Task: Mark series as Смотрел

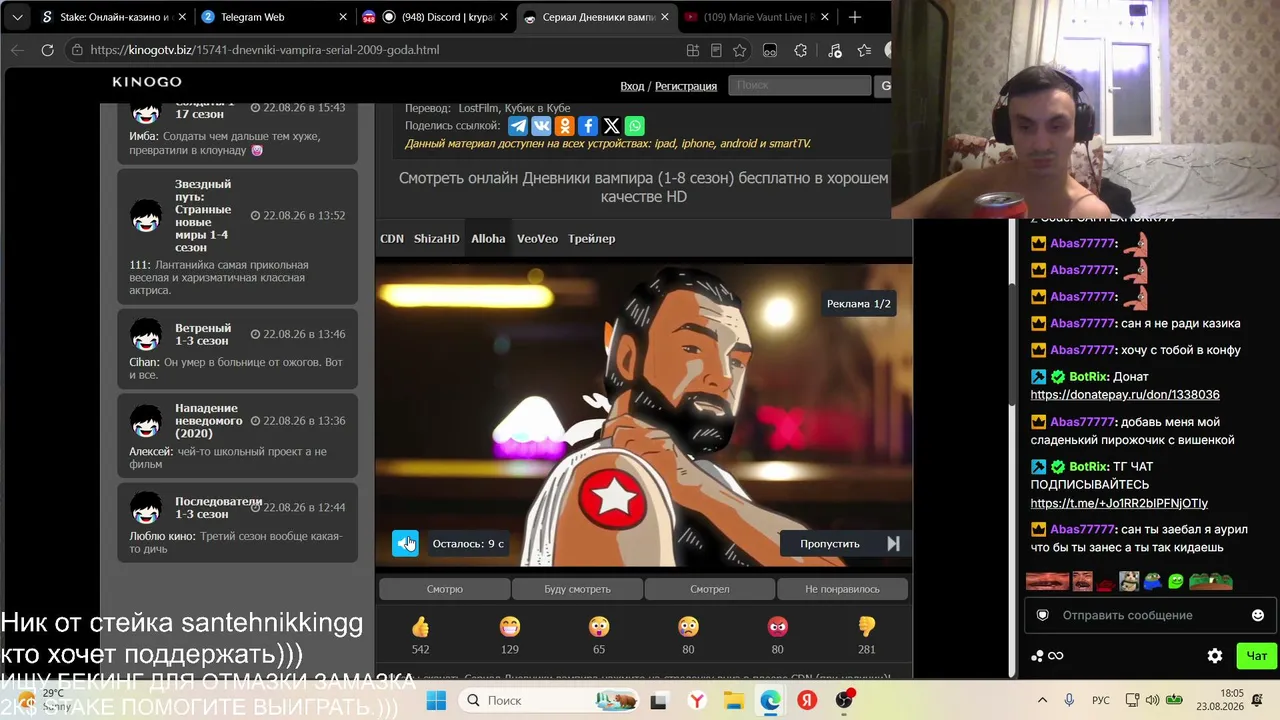Action: (710, 589)
